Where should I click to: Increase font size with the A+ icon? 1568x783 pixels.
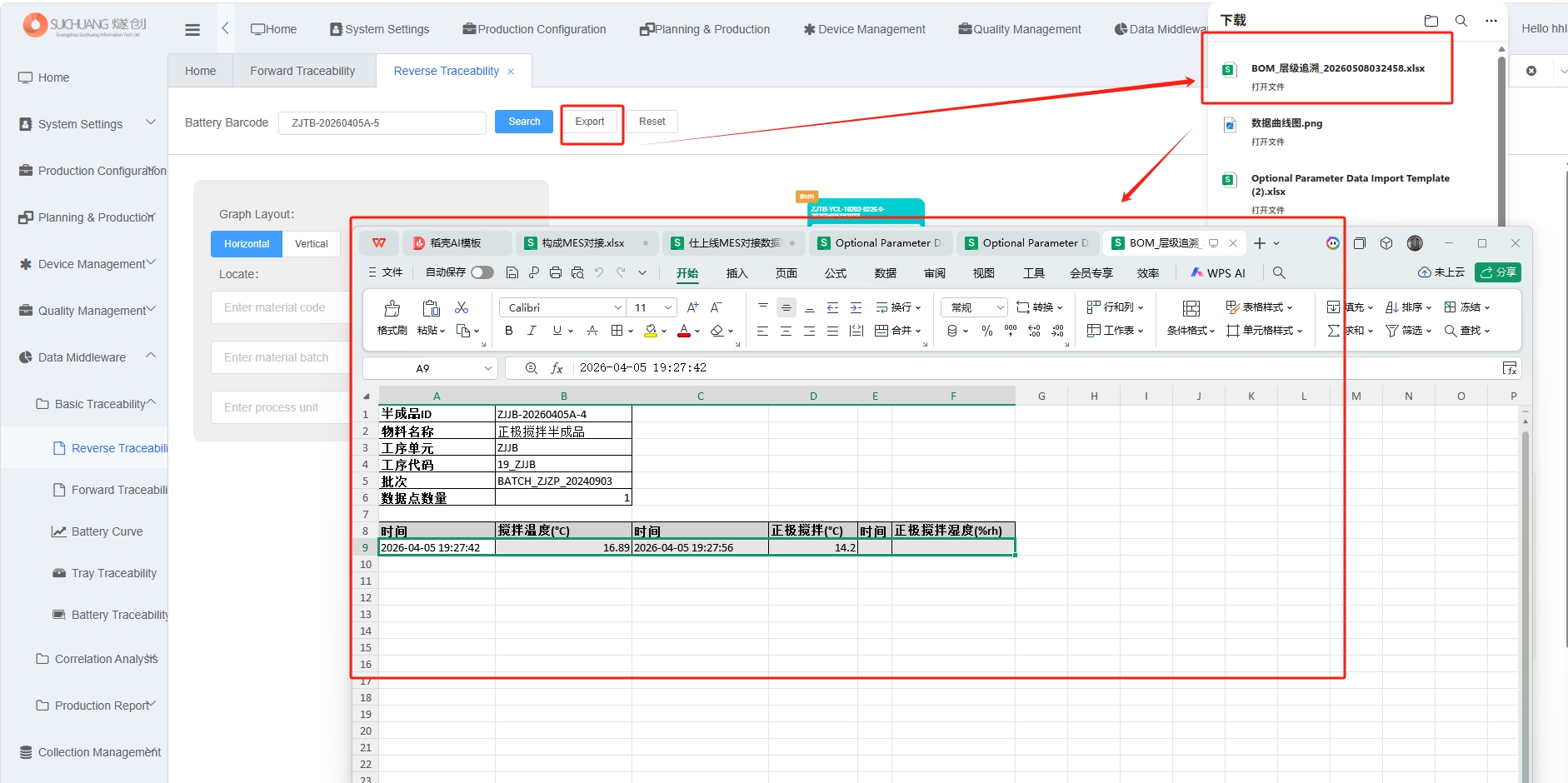coord(692,307)
